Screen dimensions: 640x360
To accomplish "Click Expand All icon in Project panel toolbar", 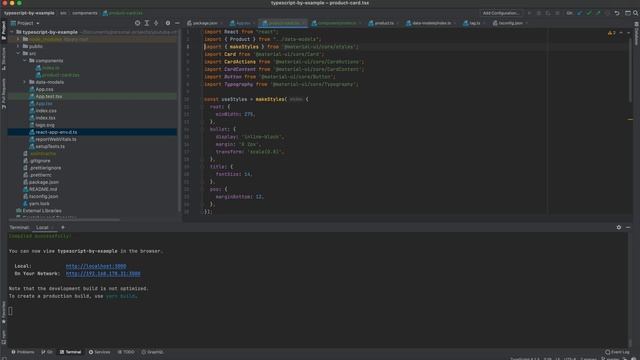I will [x=147, y=23].
